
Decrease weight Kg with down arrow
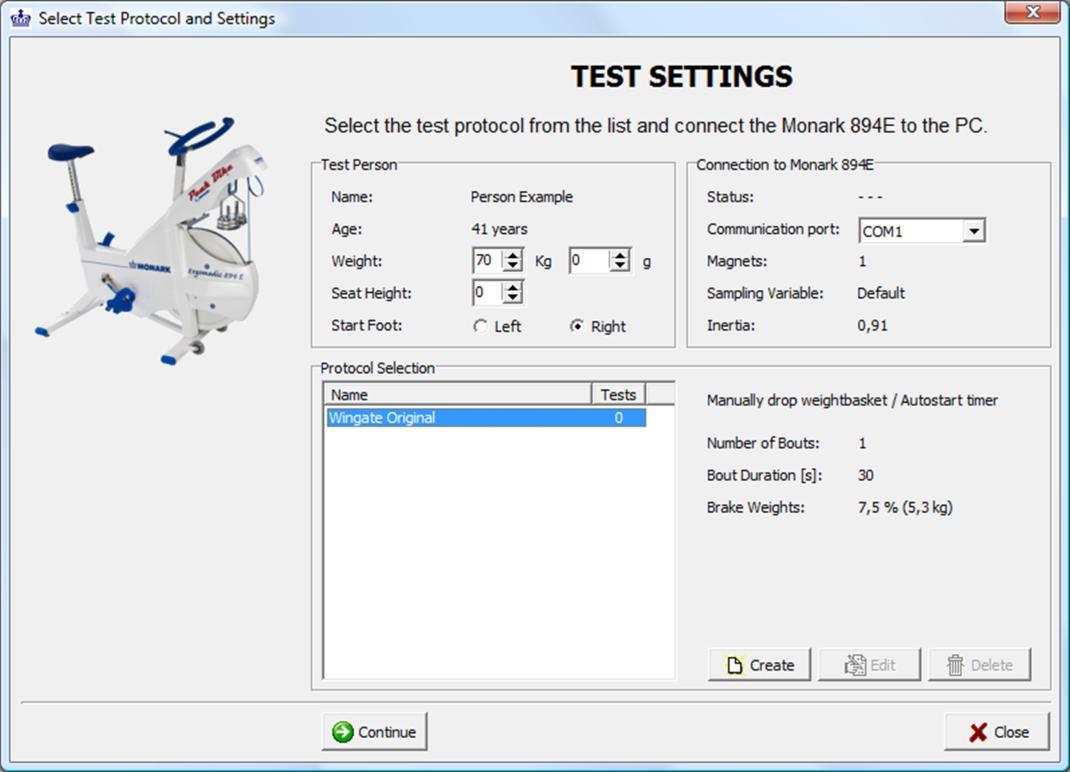513,266
